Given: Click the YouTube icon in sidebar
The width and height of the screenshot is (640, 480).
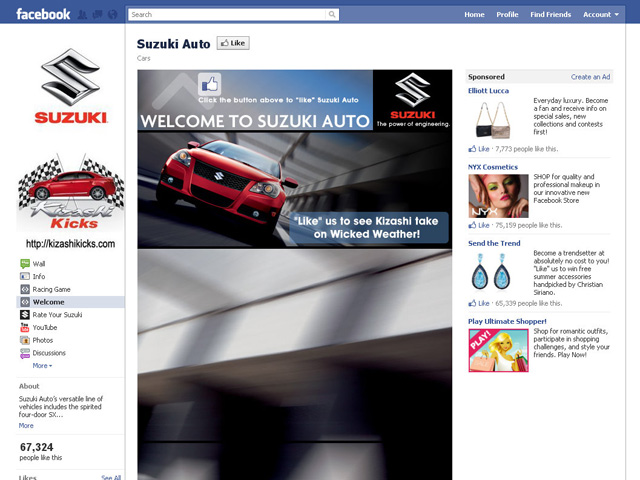Looking at the screenshot, I should [x=25, y=327].
